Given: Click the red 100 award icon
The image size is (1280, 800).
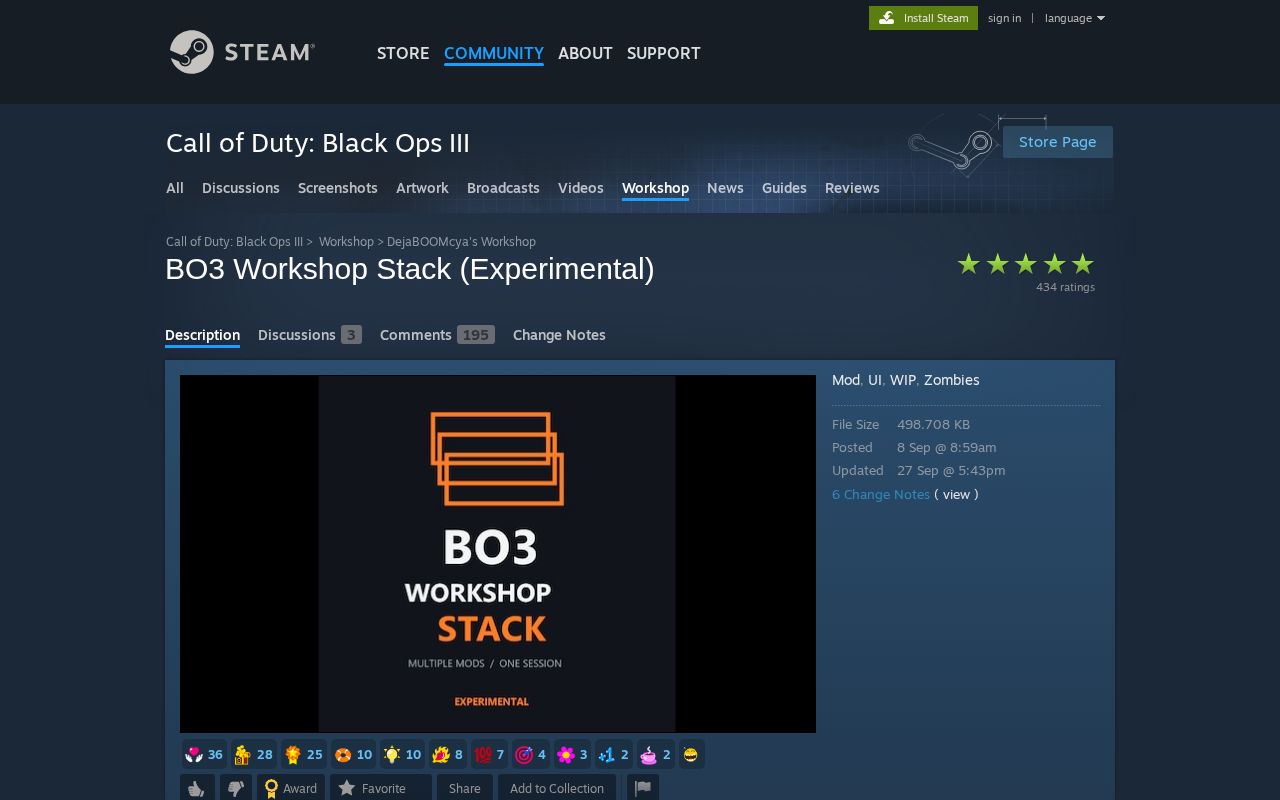Looking at the screenshot, I should click(482, 754).
